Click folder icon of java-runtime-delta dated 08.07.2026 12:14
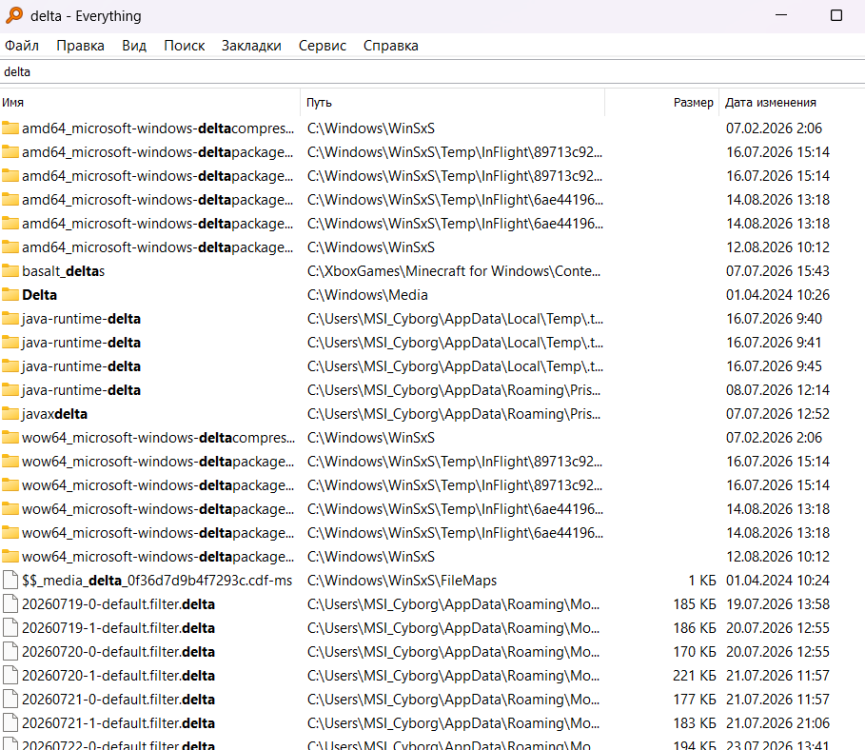 (x=10, y=390)
